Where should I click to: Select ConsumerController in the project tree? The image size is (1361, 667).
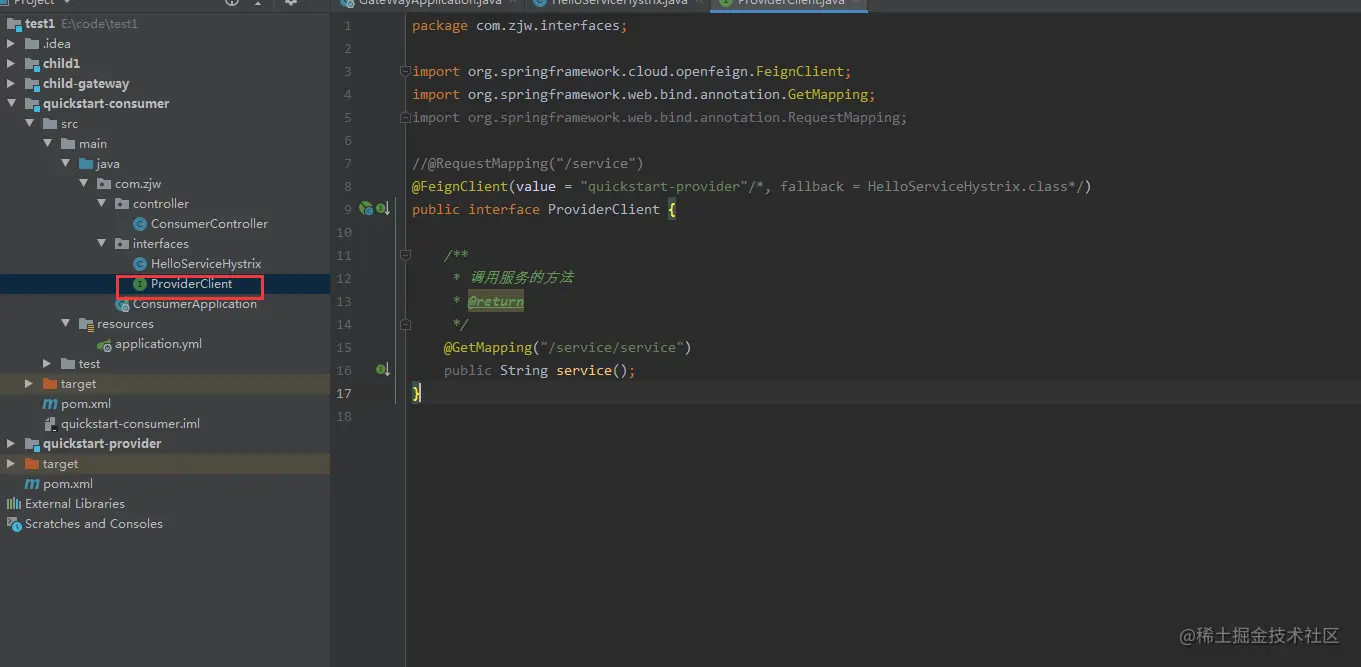(209, 224)
